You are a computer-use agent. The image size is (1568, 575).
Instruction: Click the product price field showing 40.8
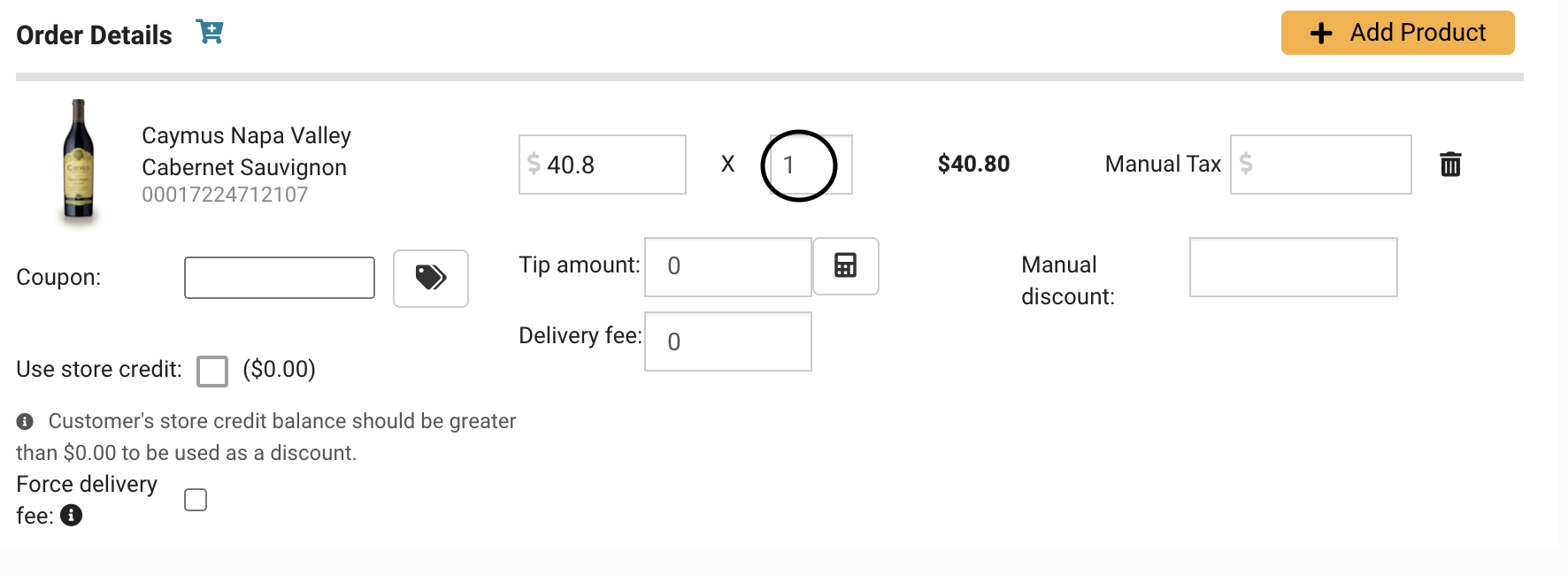pos(603,165)
